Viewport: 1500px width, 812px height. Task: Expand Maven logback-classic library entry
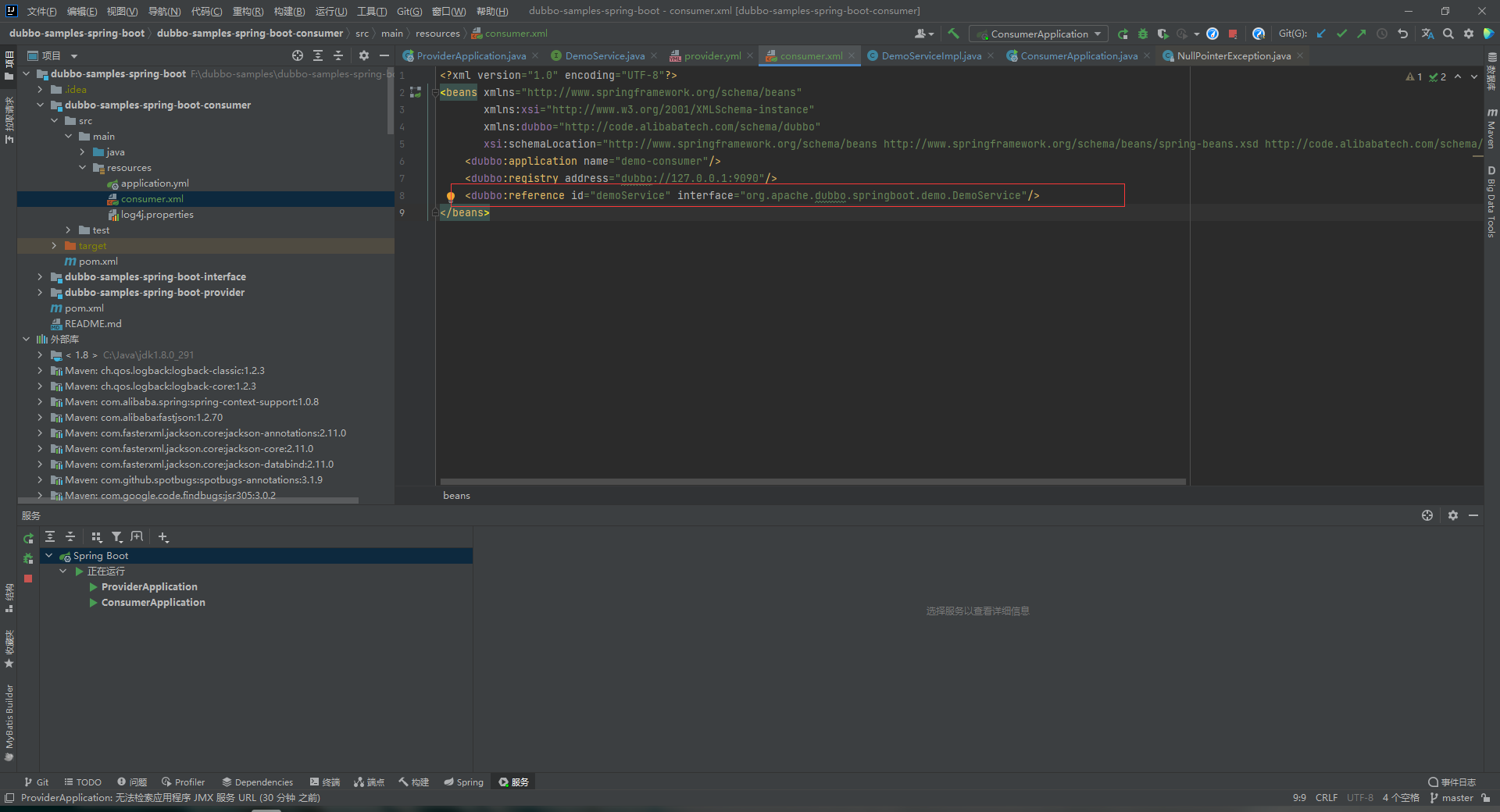40,370
